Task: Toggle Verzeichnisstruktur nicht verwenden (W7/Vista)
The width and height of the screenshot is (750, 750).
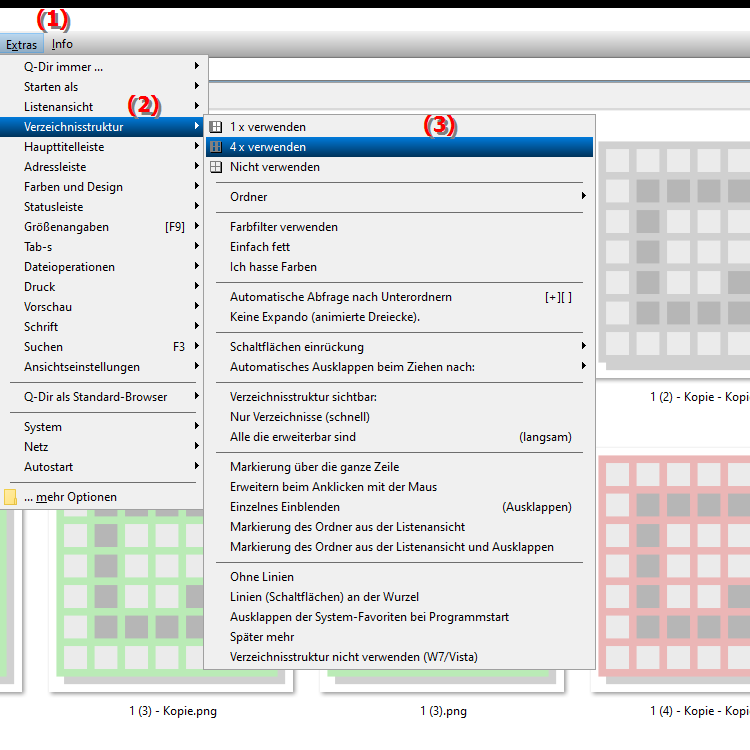Action: pos(399,658)
